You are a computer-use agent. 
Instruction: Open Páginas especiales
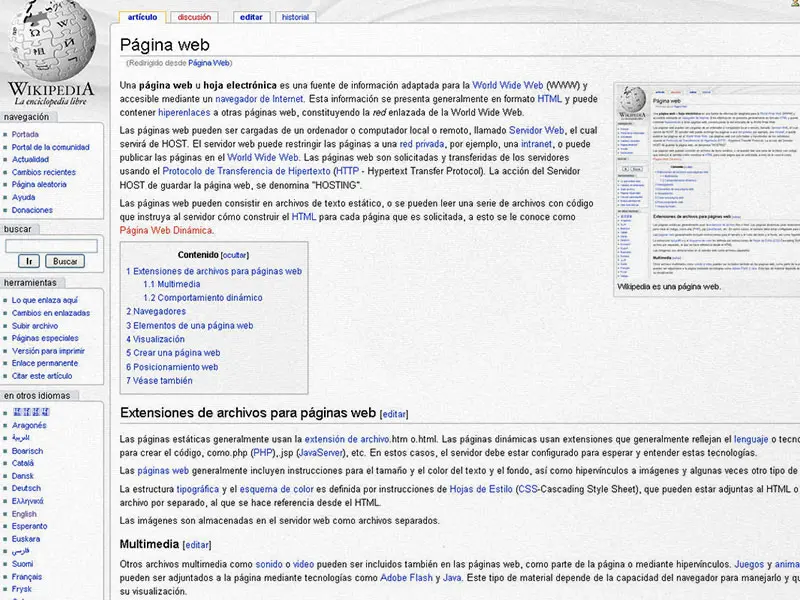click(x=45, y=338)
